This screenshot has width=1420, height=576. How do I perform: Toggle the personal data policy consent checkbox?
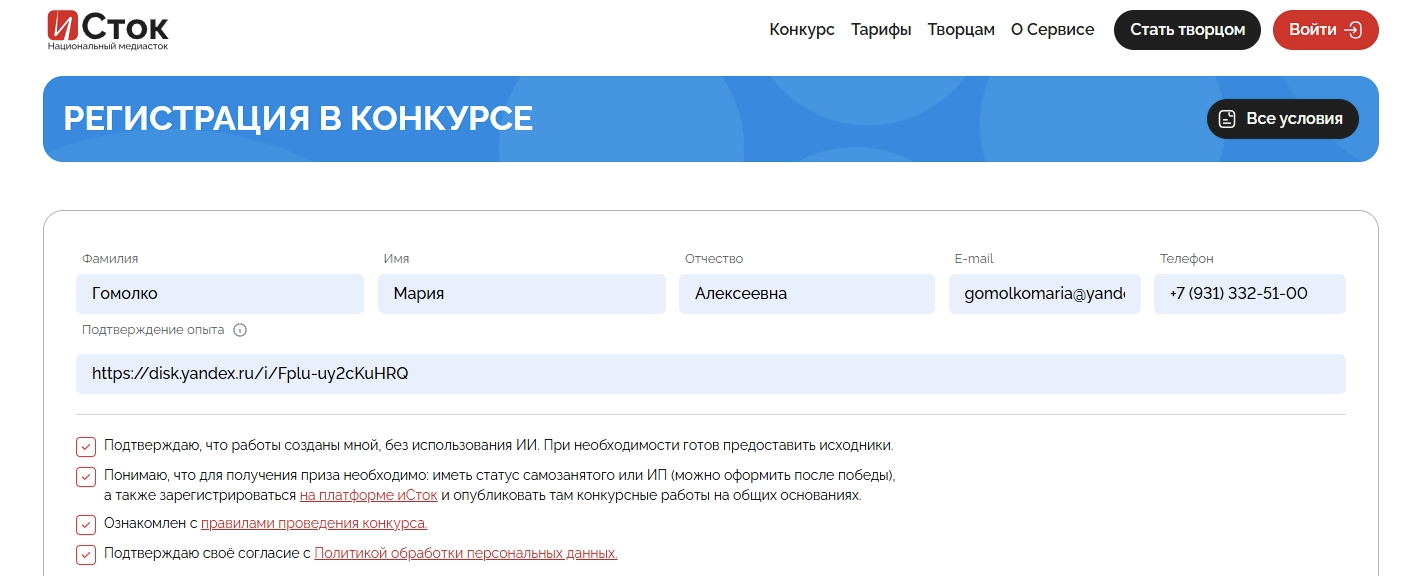(86, 554)
